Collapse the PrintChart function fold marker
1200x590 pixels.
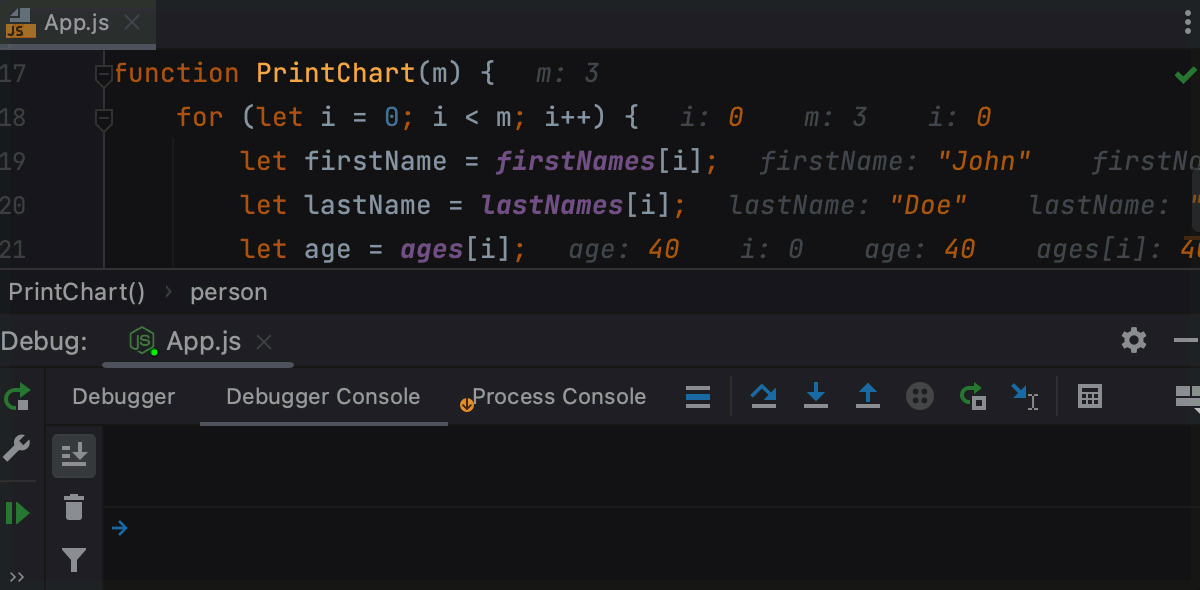coord(103,75)
